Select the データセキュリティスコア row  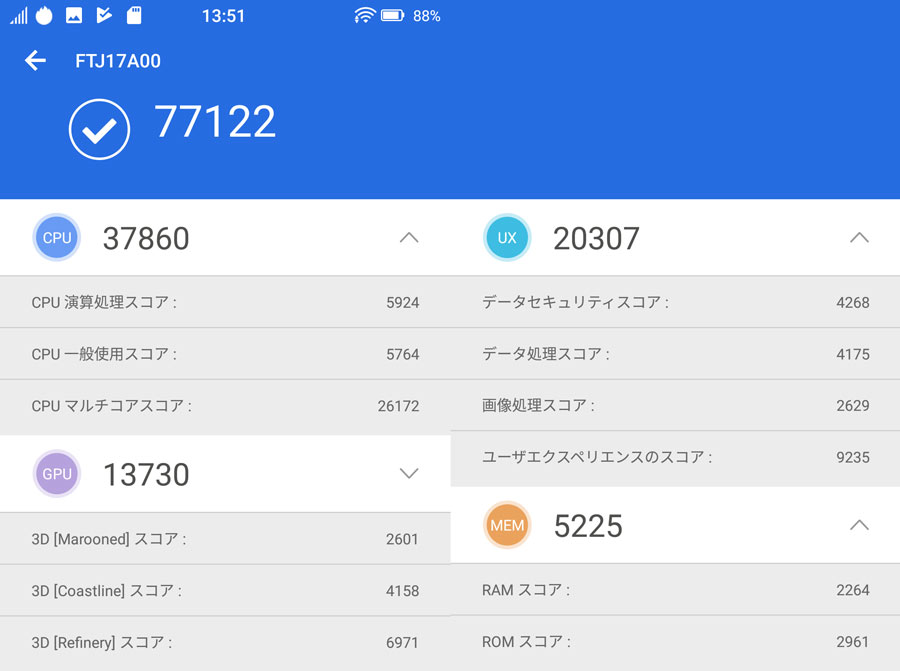pos(676,302)
